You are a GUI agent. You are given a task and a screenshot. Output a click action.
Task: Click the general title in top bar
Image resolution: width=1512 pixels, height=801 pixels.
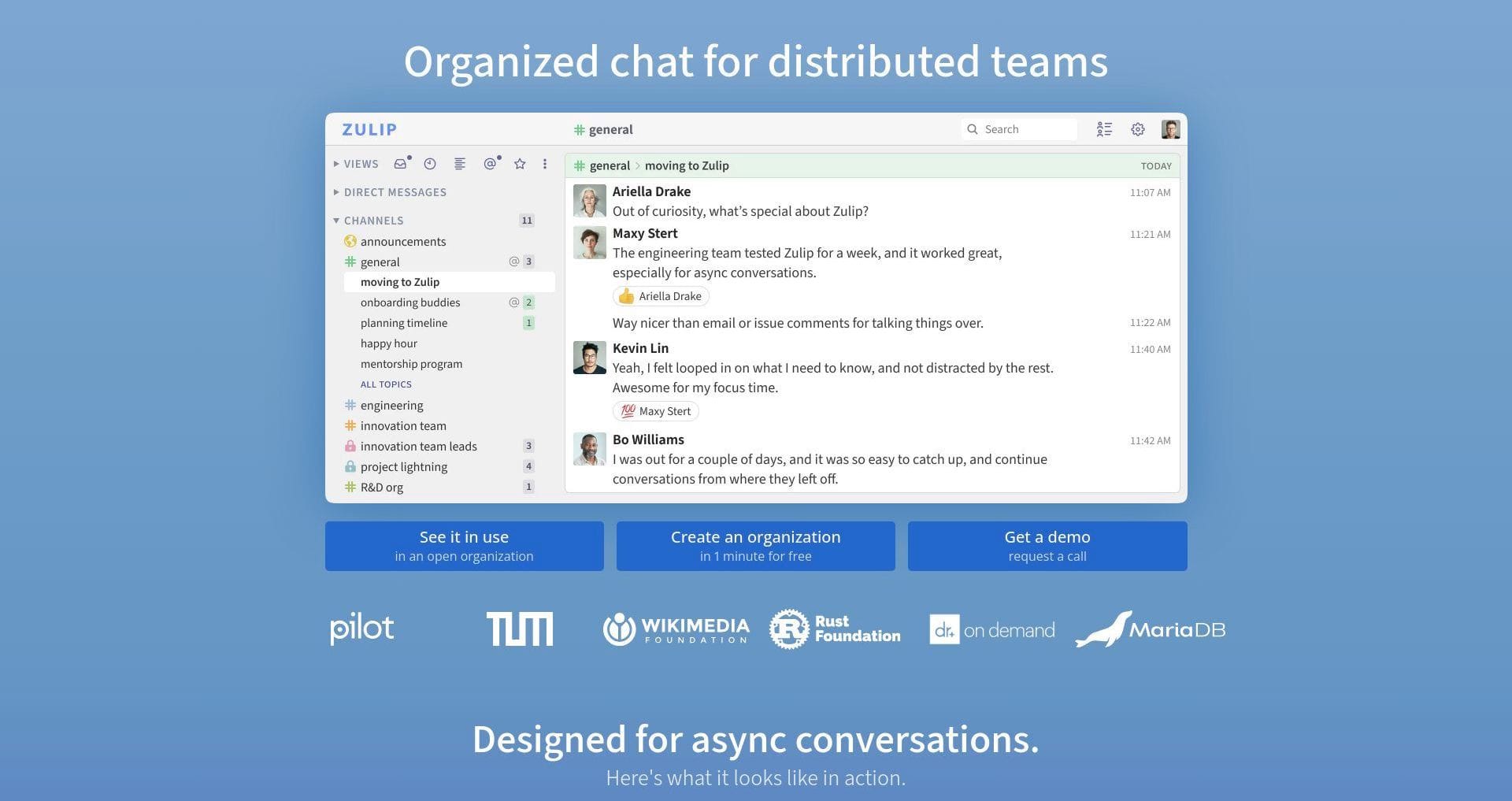click(x=610, y=129)
